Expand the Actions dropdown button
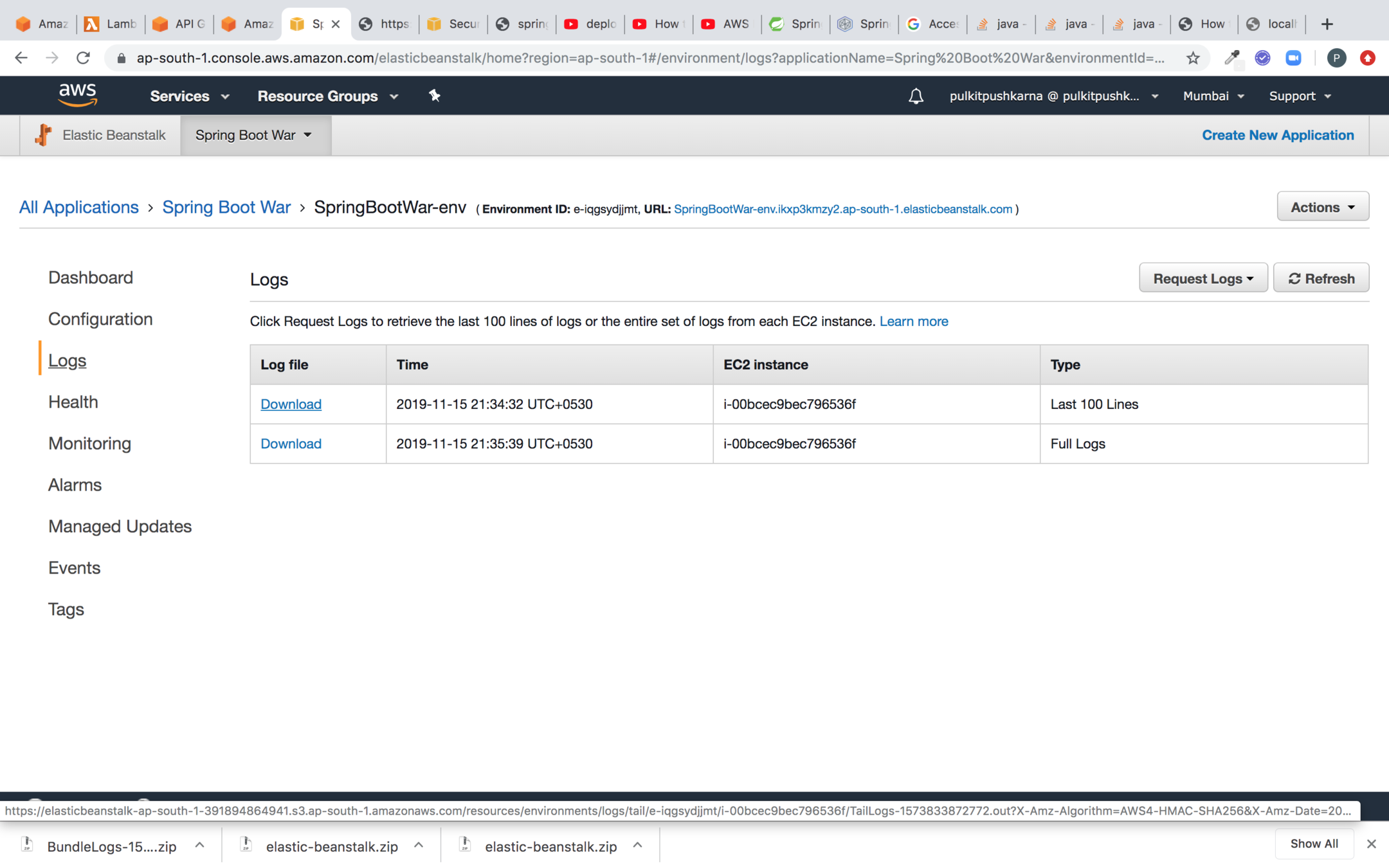The image size is (1389, 868). 1322,207
